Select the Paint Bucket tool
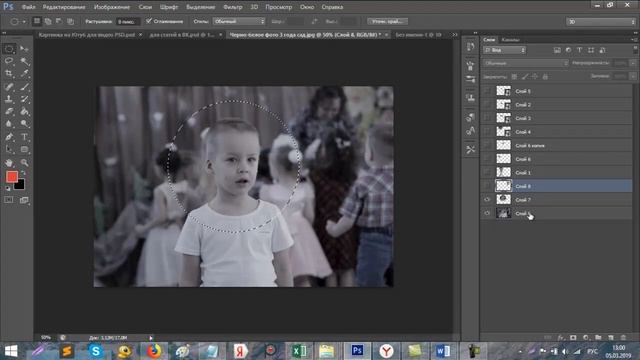This screenshot has height=360, width=640. pos(24,111)
